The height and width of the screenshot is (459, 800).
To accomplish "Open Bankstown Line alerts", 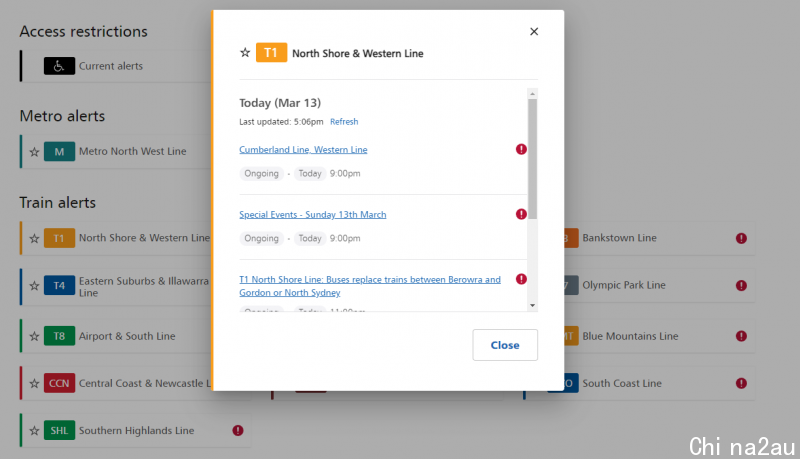I will (x=619, y=238).
